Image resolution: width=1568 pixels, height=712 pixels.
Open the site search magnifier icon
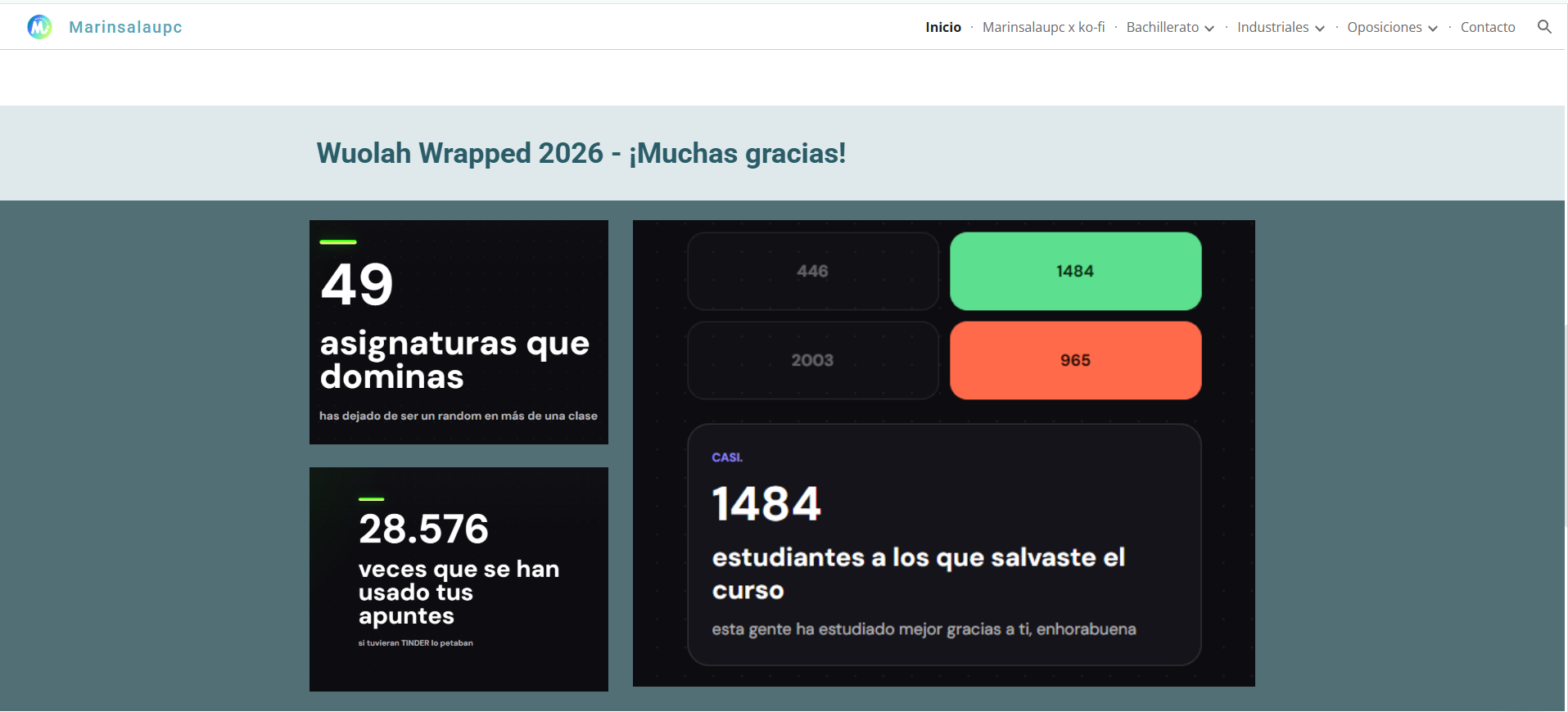click(1544, 27)
